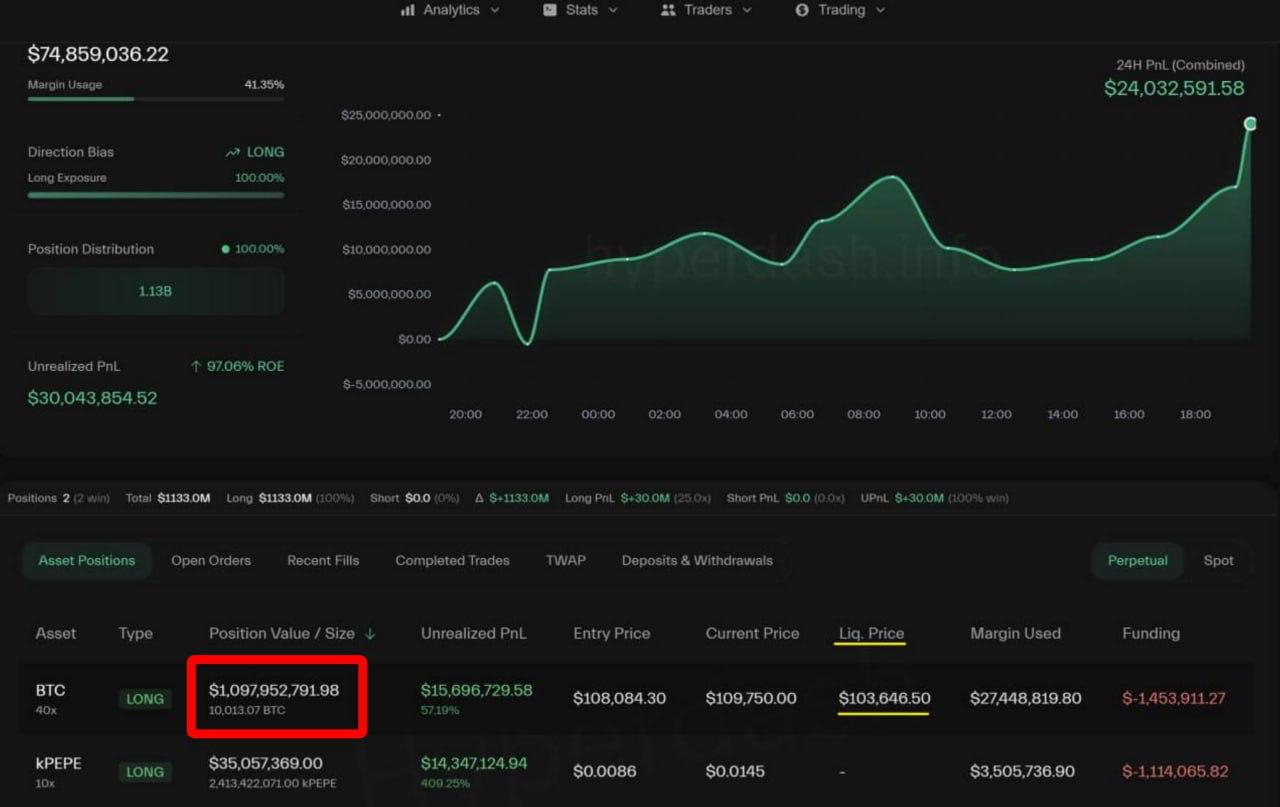The width and height of the screenshot is (1280, 807).
Task: Open the Trading dropdown menu
Action: pos(840,10)
